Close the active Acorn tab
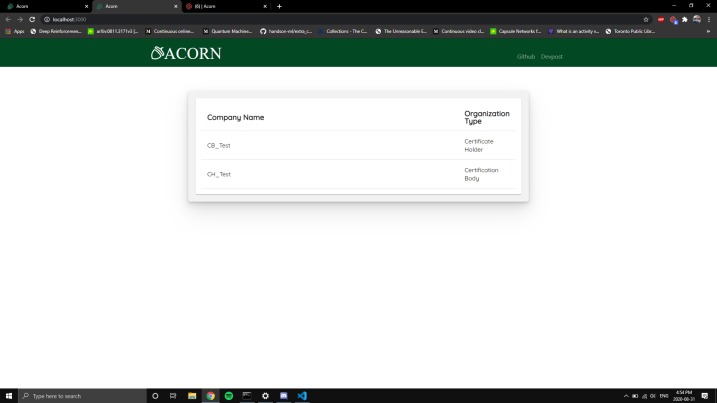This screenshot has width=717, height=403. (176, 6)
